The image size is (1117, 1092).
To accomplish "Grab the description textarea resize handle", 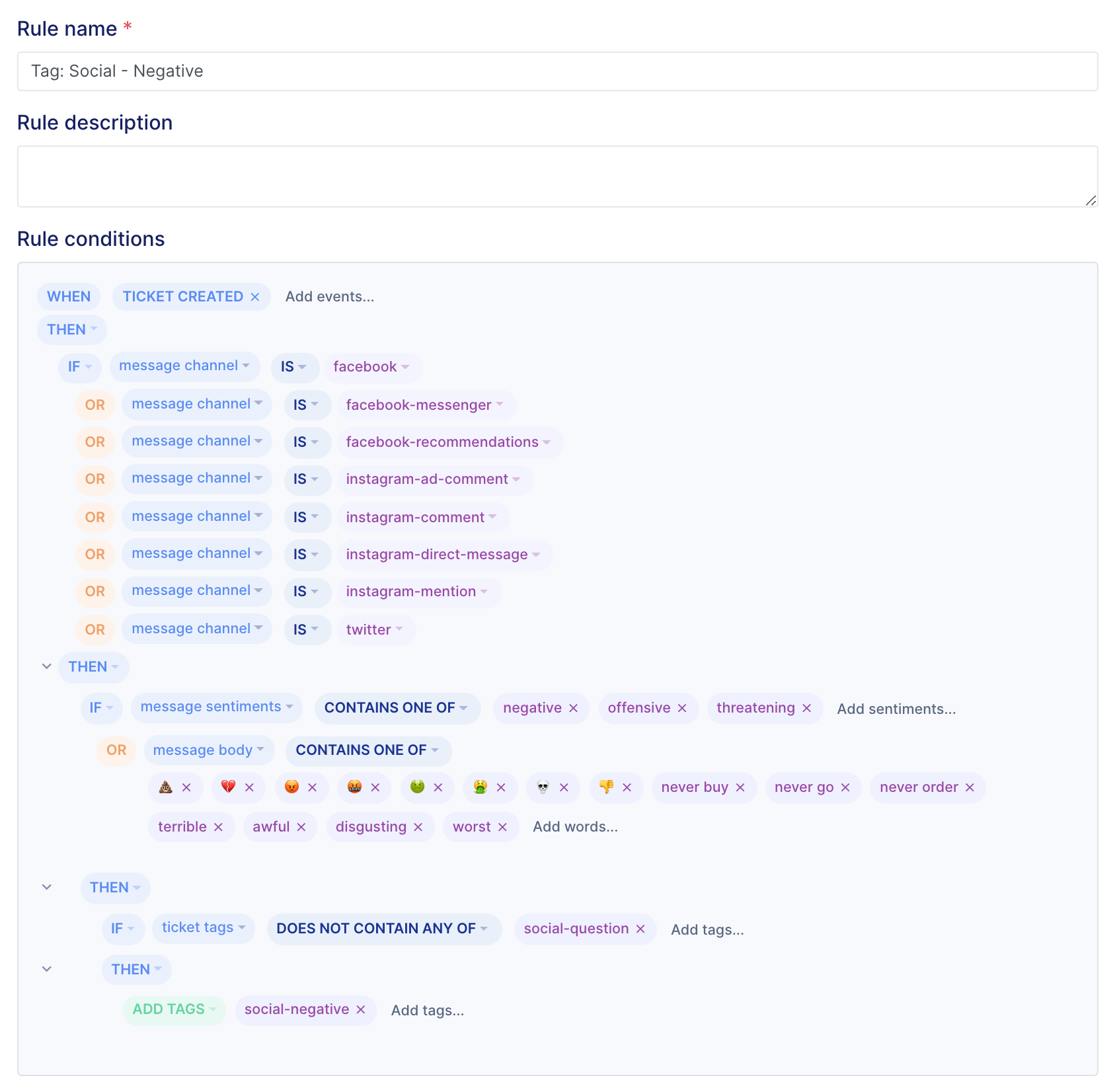I will point(1091,200).
